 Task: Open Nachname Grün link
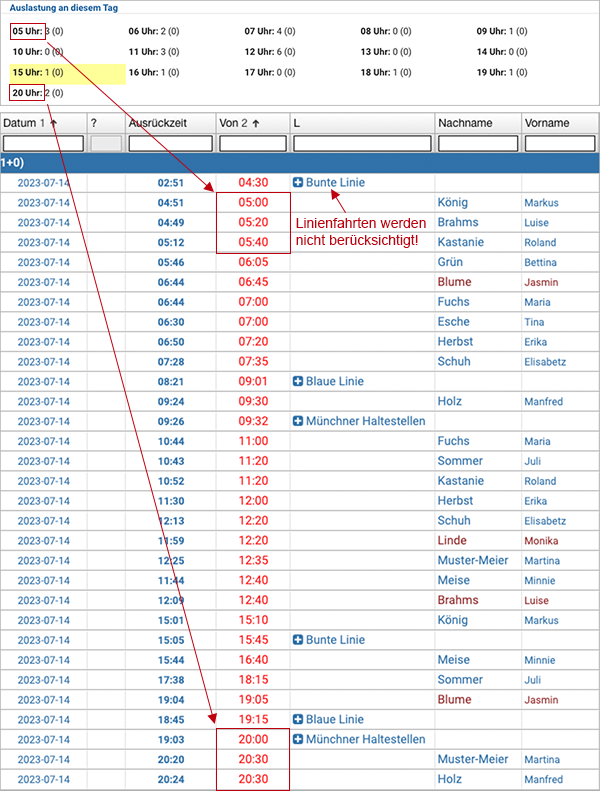click(x=450, y=262)
